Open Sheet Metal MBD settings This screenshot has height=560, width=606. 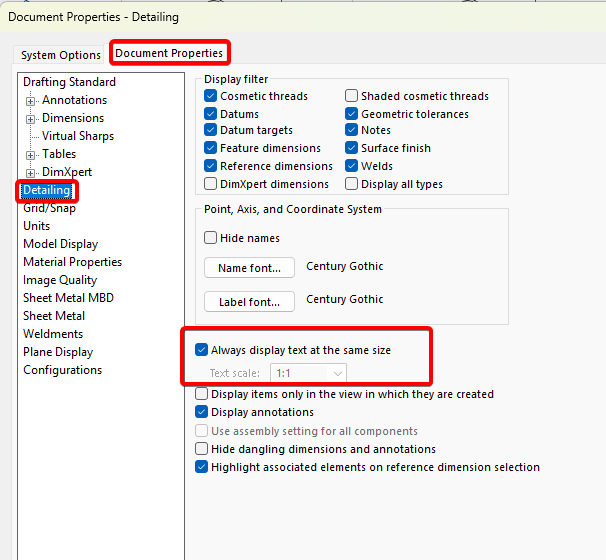coord(68,298)
